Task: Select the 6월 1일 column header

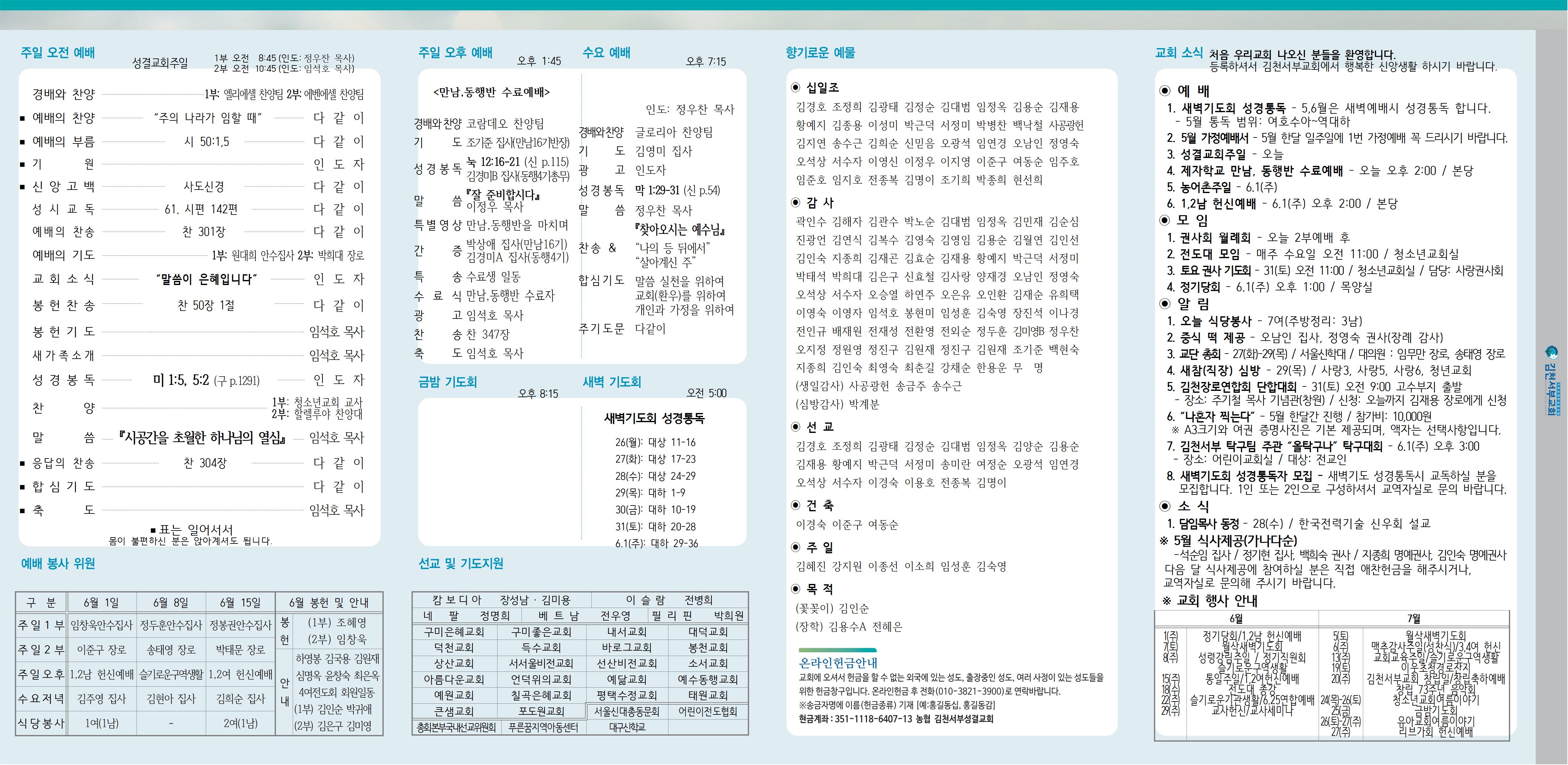Action: click(102, 603)
